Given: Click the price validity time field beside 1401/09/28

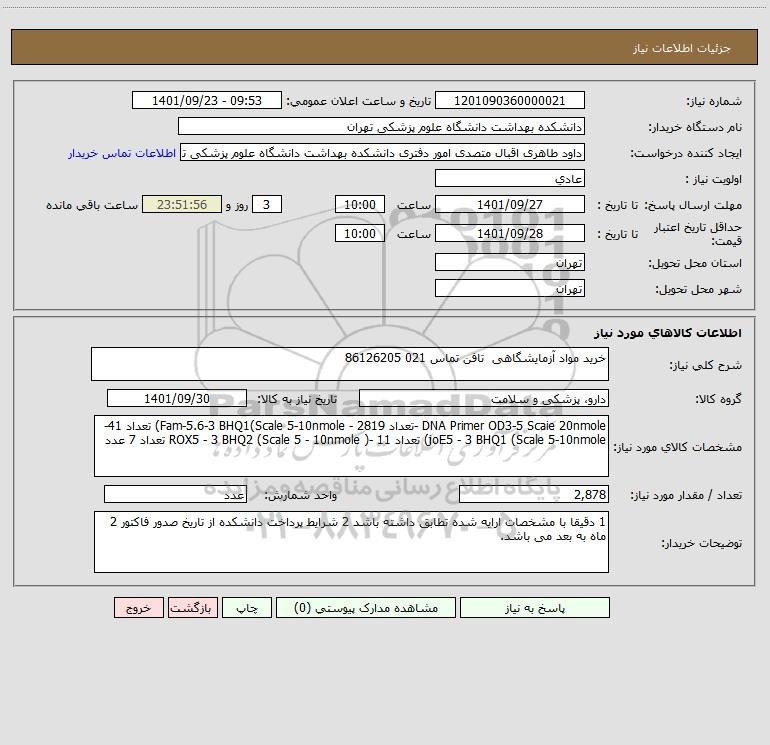Looking at the screenshot, I should tap(359, 233).
